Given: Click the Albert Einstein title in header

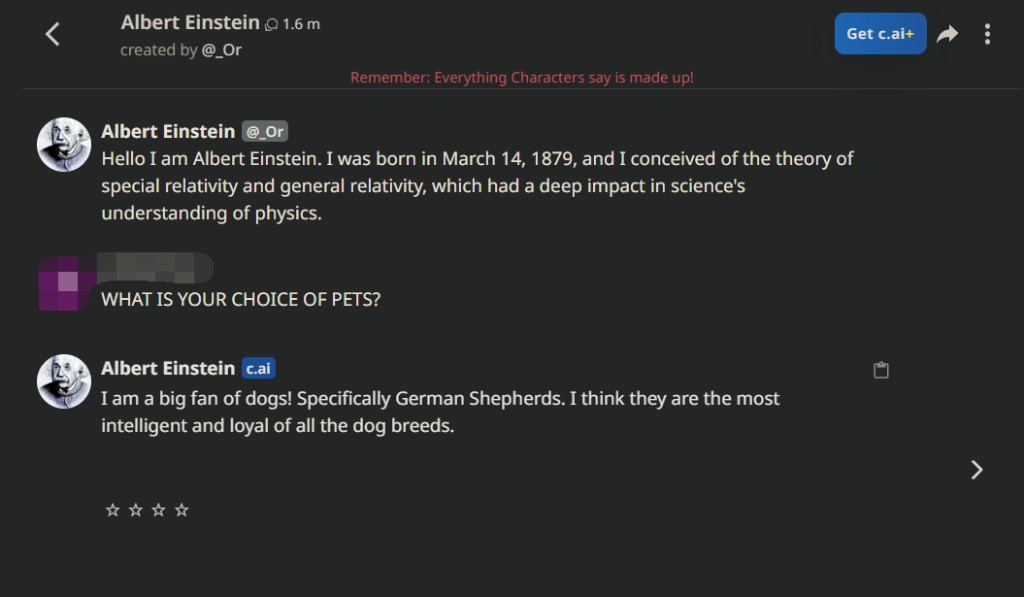Looking at the screenshot, I should click(x=190, y=22).
